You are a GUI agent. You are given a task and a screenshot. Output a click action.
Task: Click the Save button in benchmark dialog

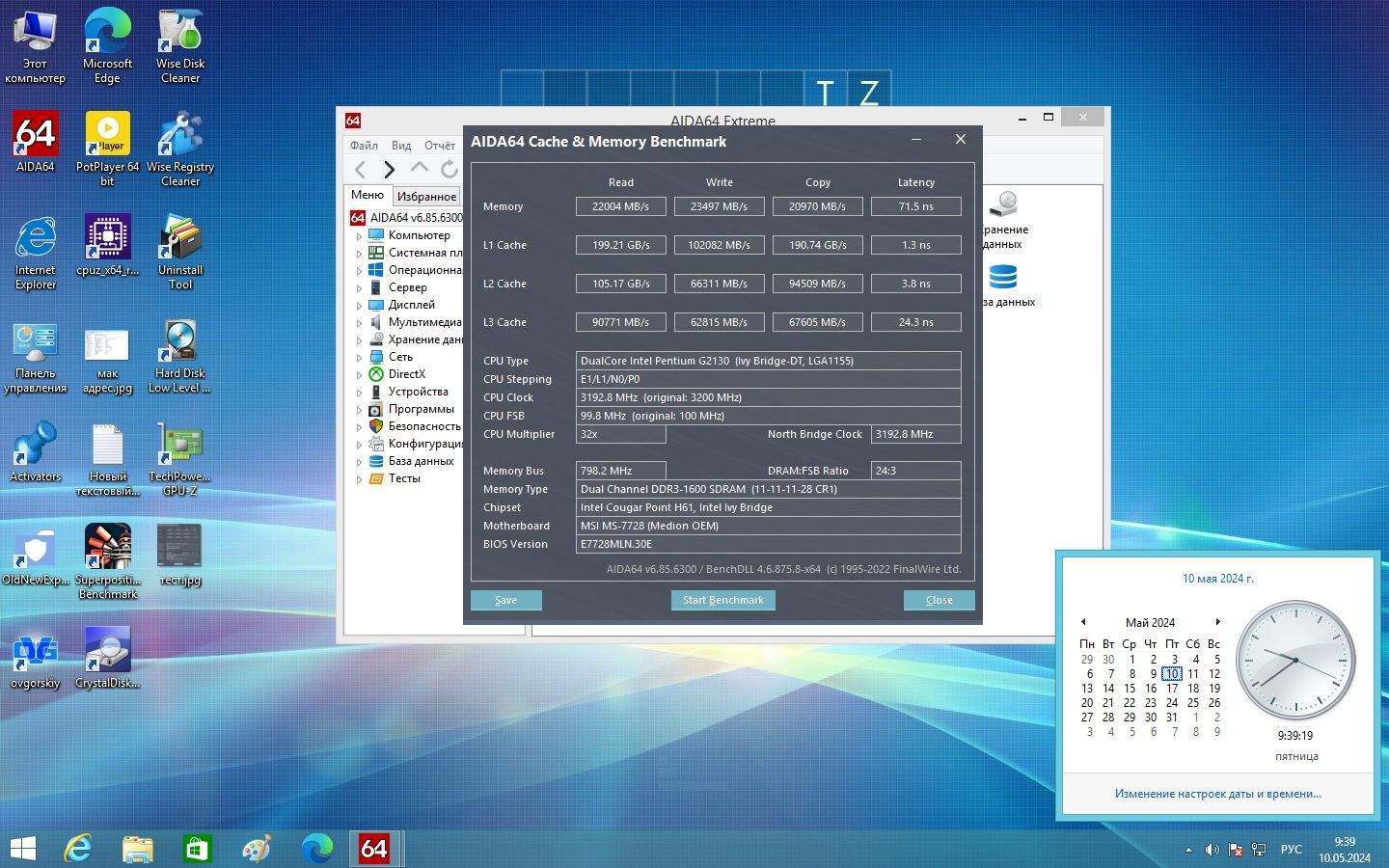[506, 600]
